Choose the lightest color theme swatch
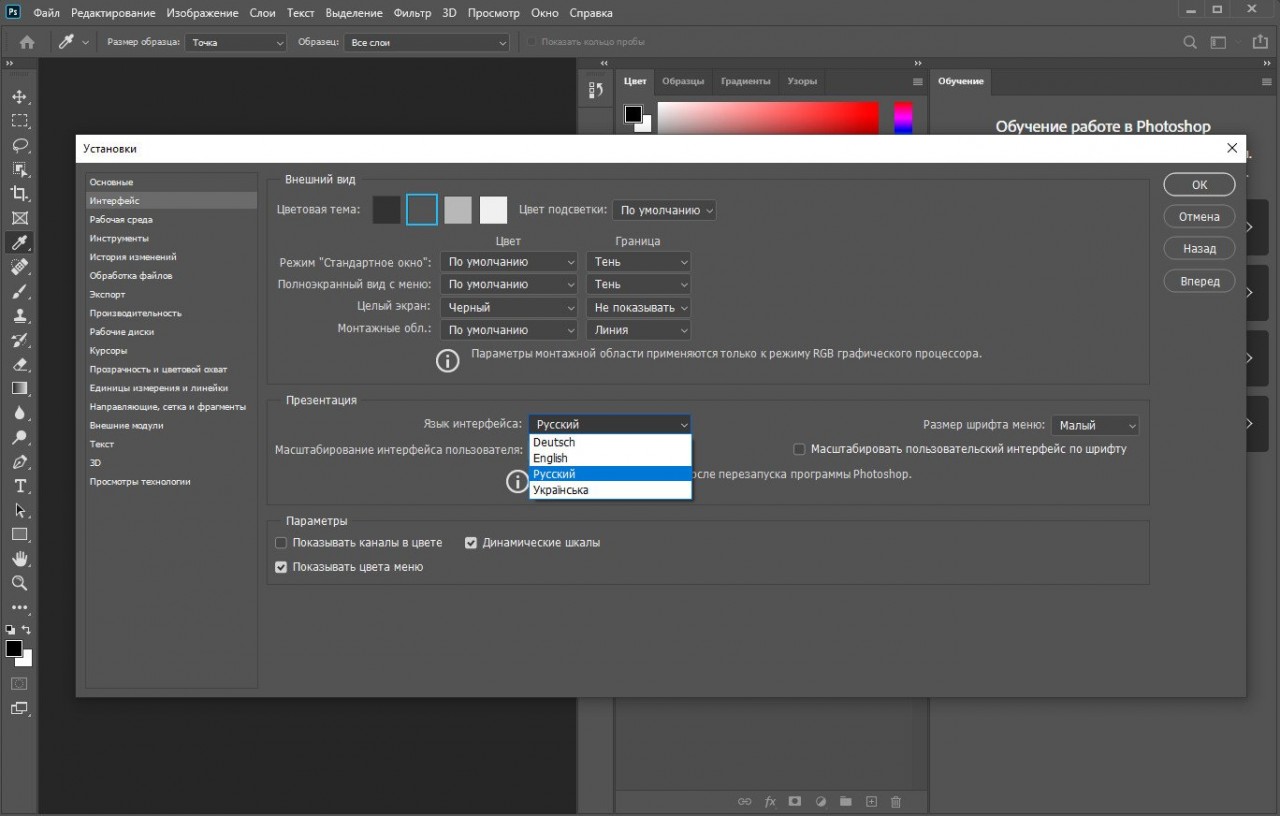 pos(493,209)
